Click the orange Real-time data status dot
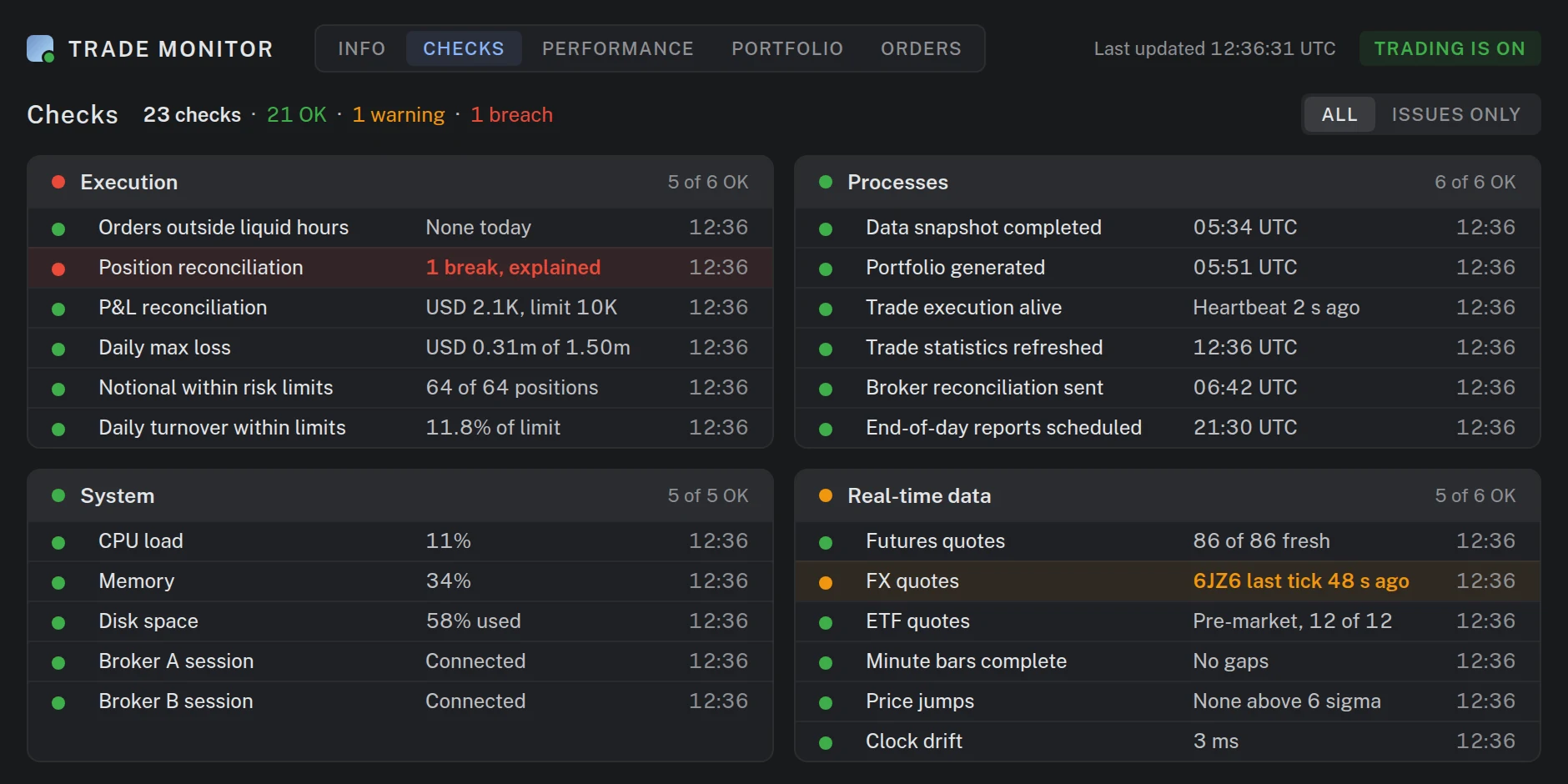Screen dimensions: 1568x784 (x=826, y=495)
